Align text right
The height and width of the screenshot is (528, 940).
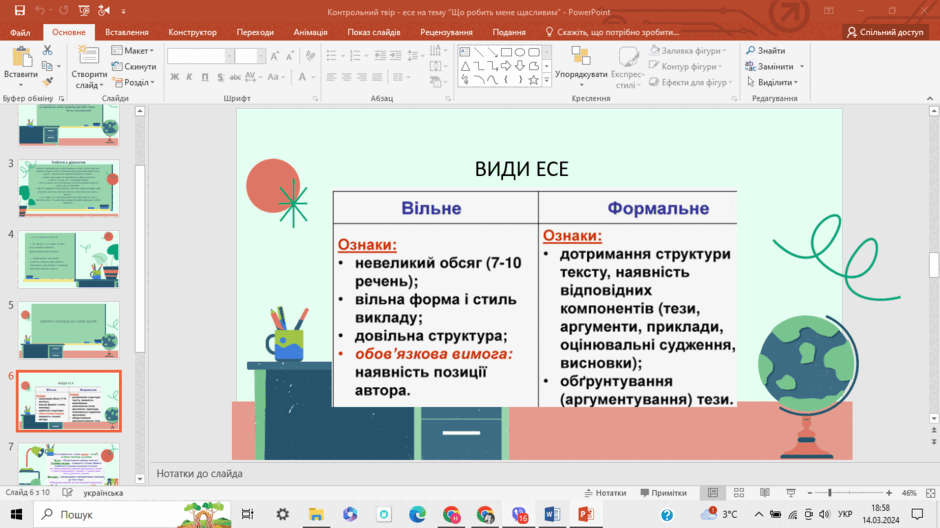click(361, 77)
